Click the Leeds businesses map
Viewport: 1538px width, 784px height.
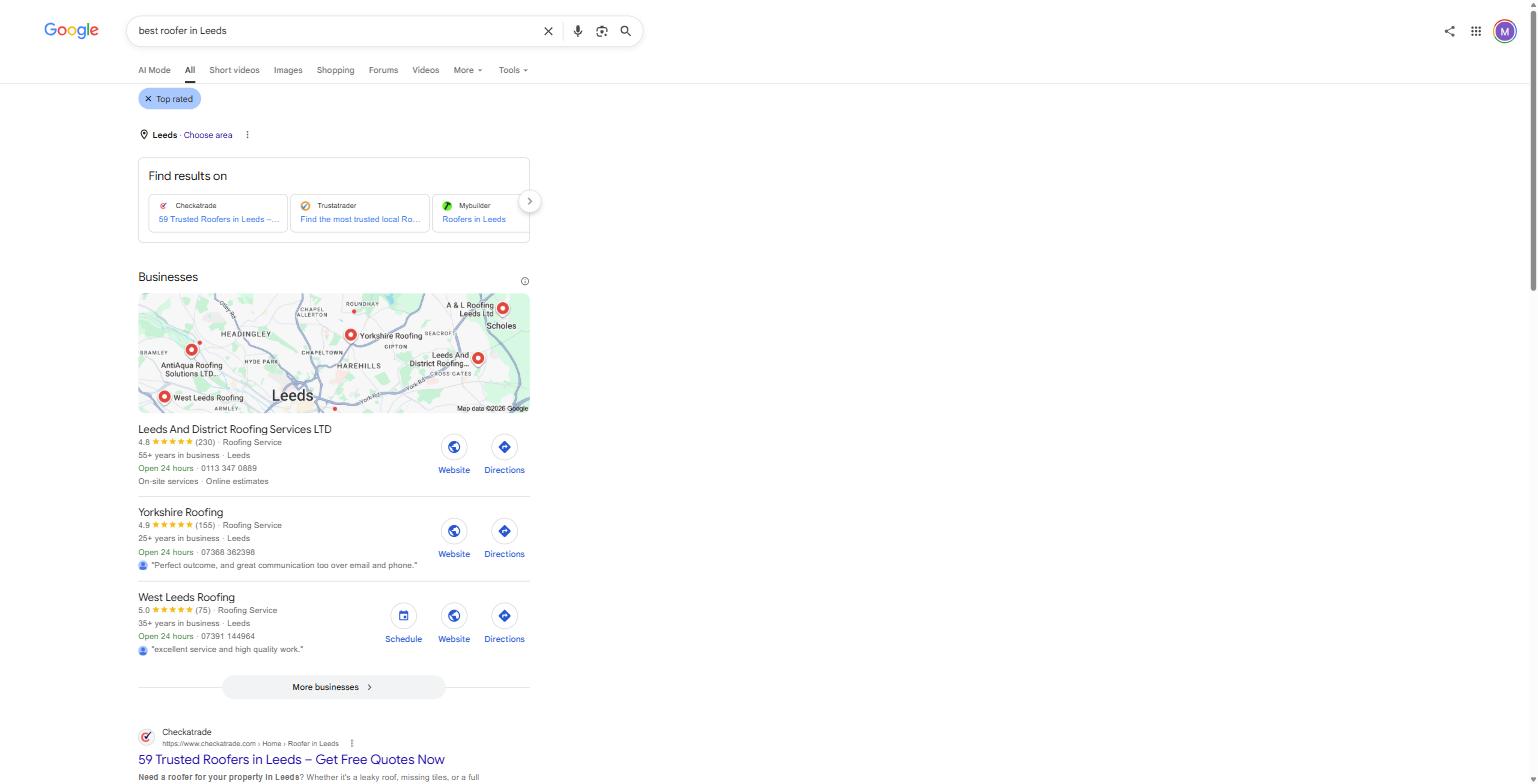coord(334,353)
